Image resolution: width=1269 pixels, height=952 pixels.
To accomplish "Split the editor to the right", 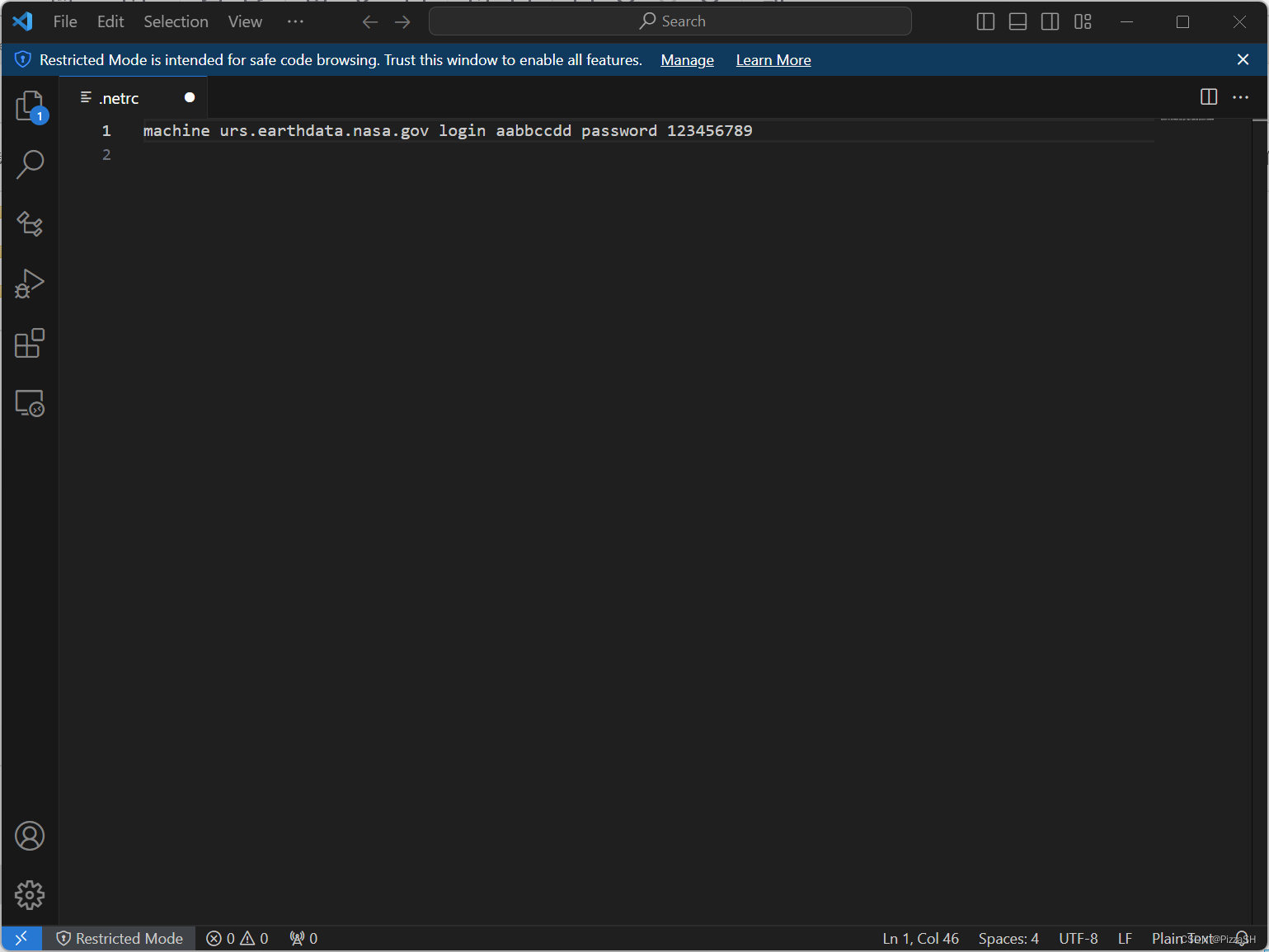I will (1209, 97).
